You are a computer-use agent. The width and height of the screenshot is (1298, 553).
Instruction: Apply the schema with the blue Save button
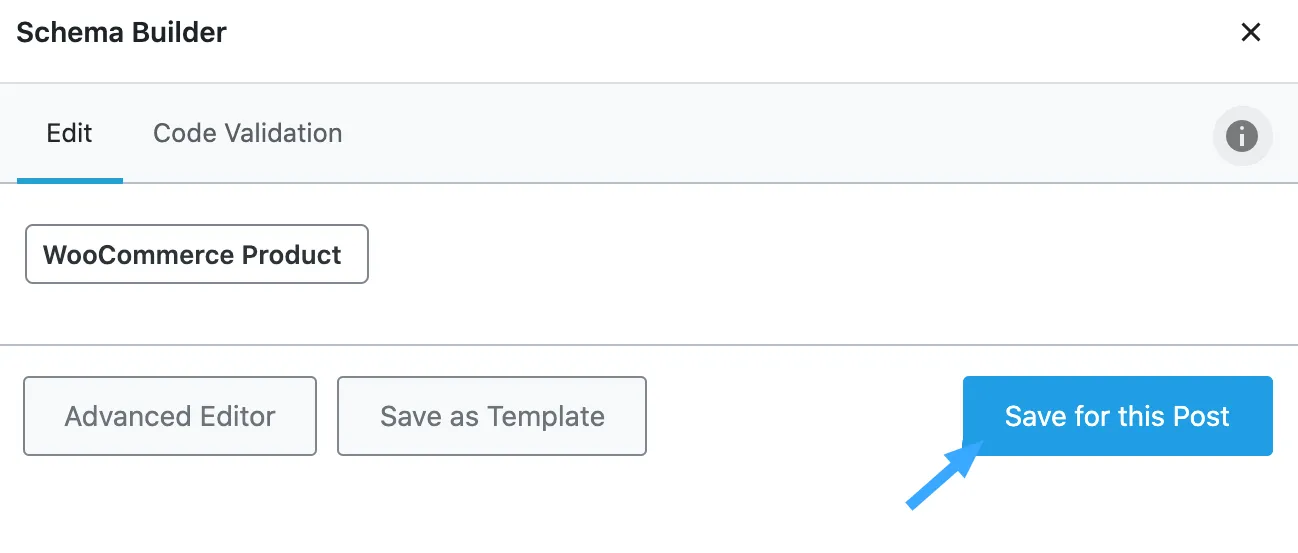[1117, 416]
